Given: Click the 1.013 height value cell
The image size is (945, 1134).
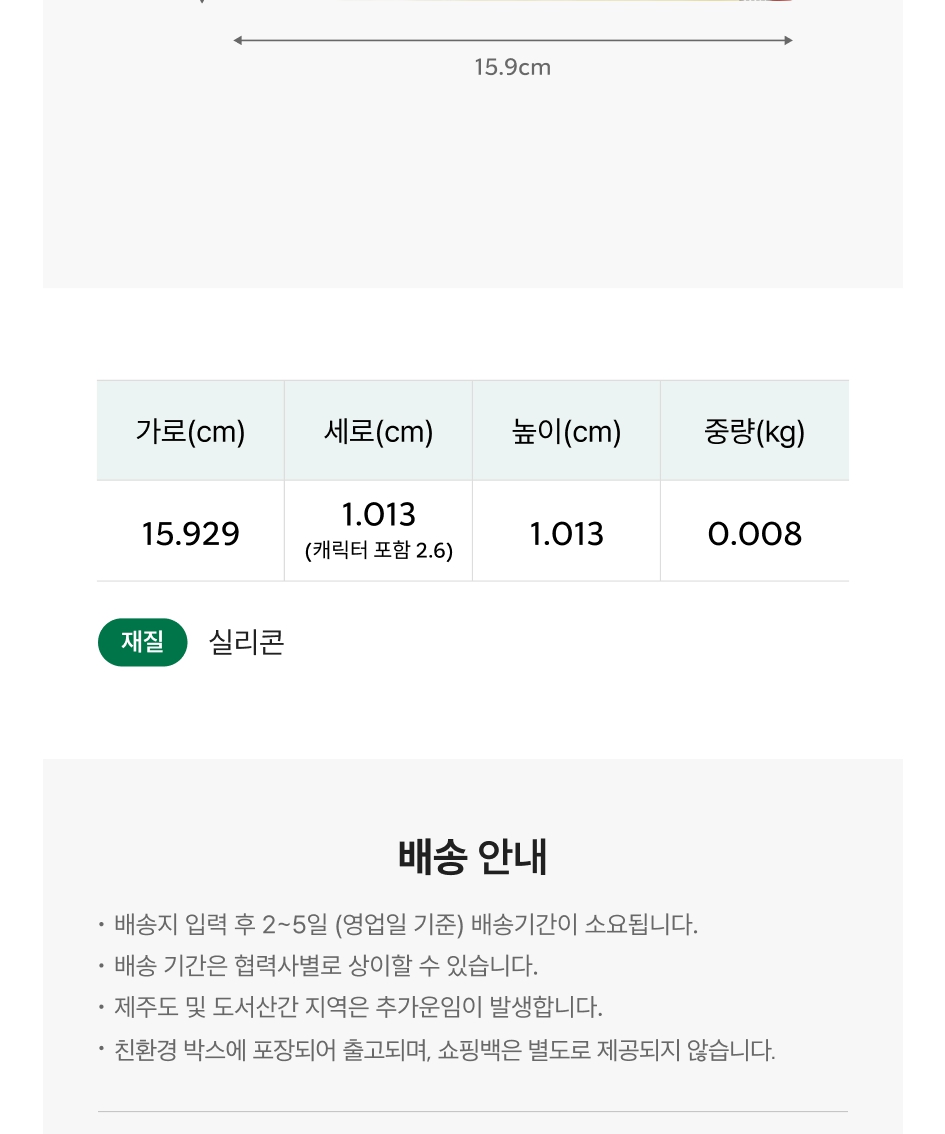Looking at the screenshot, I should pyautogui.click(x=566, y=532).
